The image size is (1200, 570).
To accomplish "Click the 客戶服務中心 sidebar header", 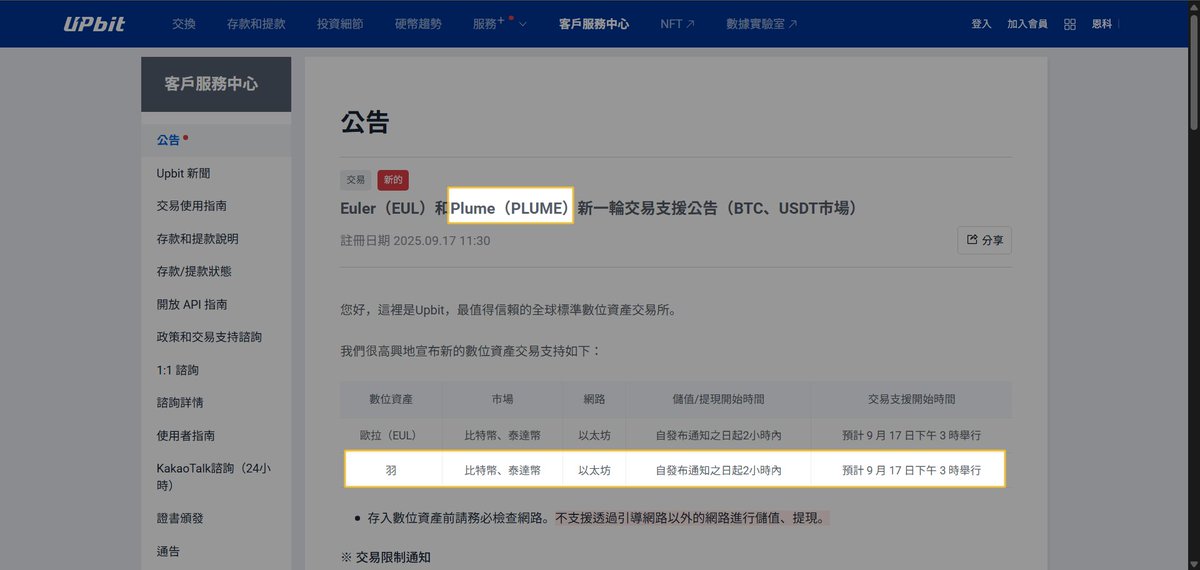I will pyautogui.click(x=216, y=84).
